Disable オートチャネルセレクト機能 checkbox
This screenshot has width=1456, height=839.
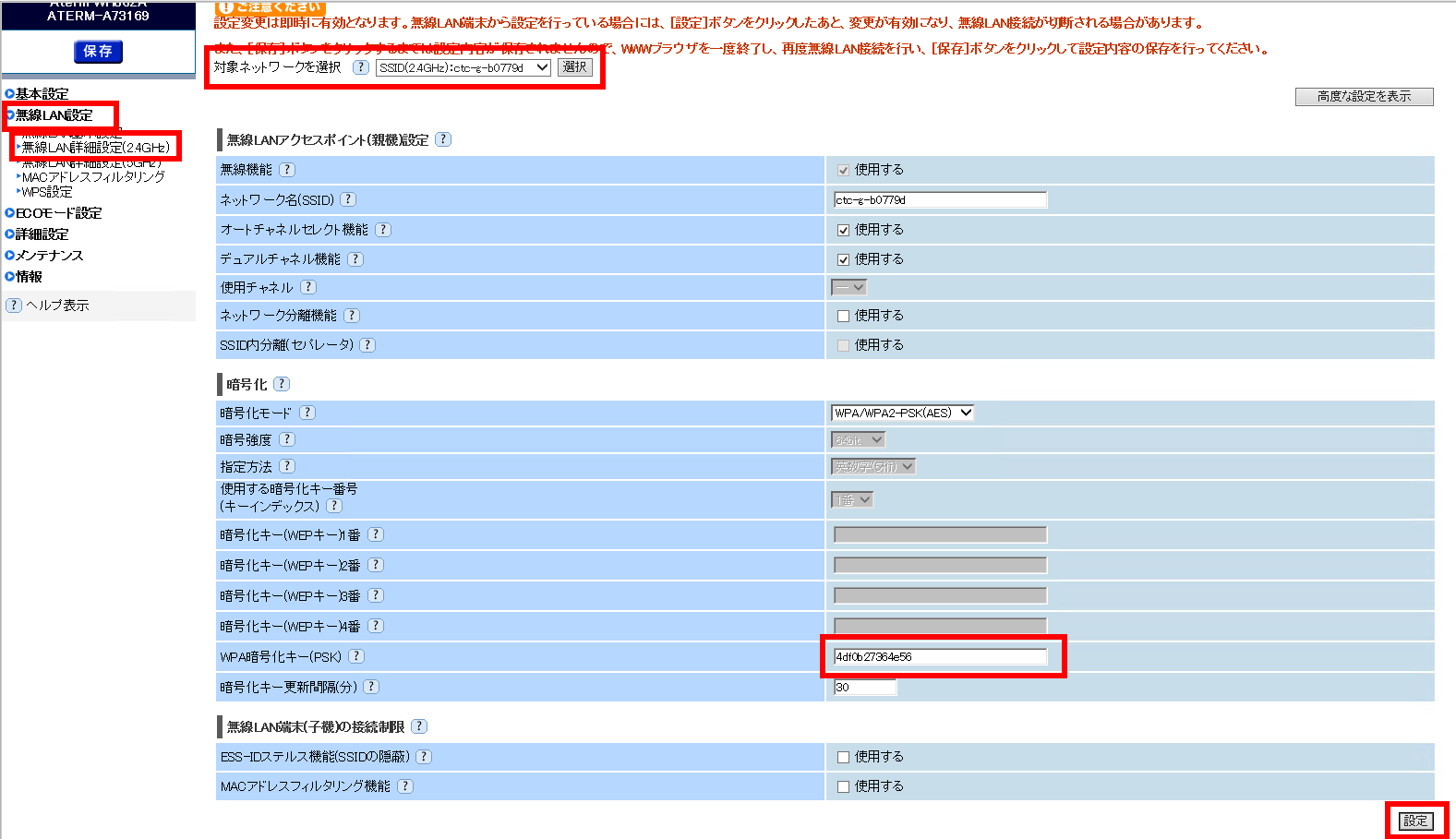[x=843, y=230]
